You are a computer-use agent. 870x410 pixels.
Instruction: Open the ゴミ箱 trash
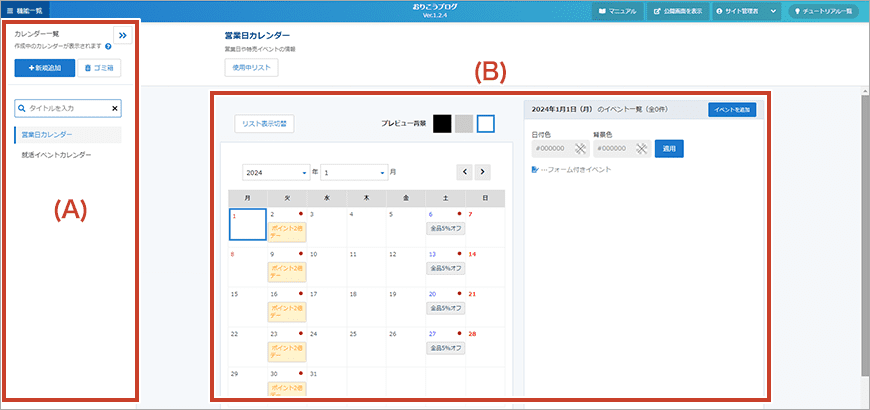pos(99,69)
